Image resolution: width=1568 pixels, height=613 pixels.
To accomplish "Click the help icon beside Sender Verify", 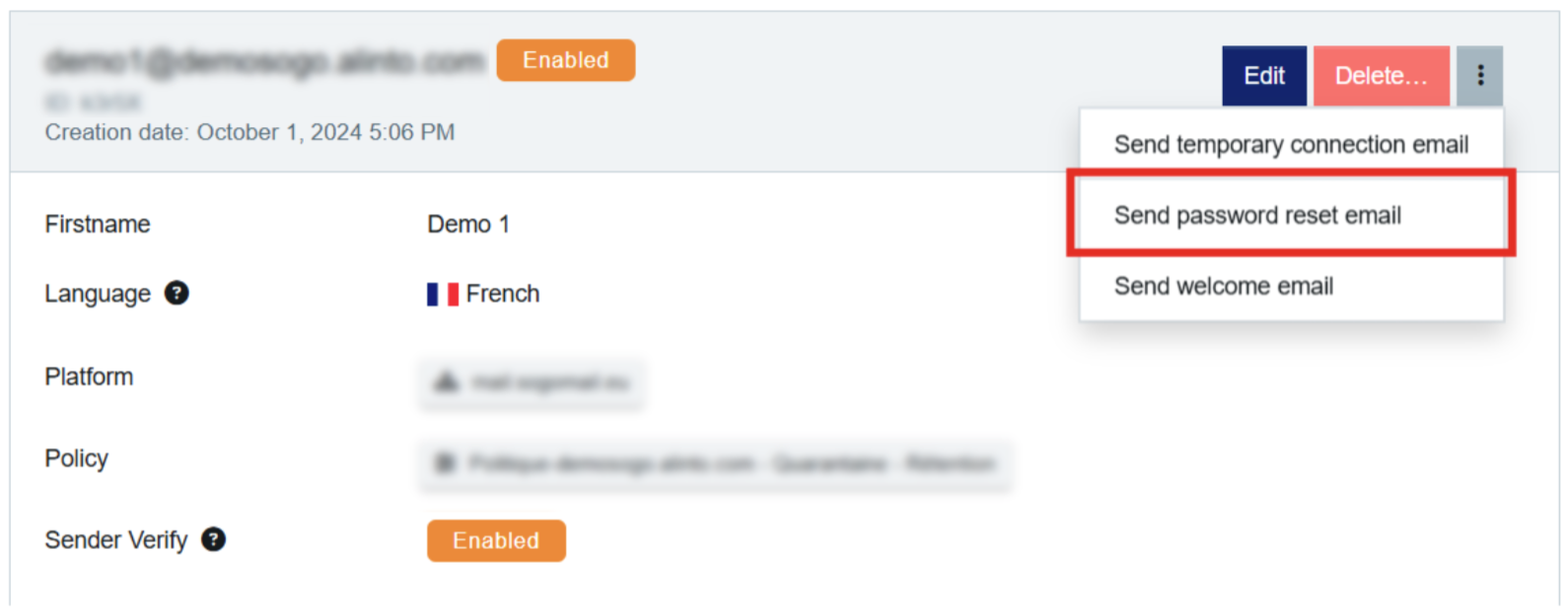I will coord(213,539).
